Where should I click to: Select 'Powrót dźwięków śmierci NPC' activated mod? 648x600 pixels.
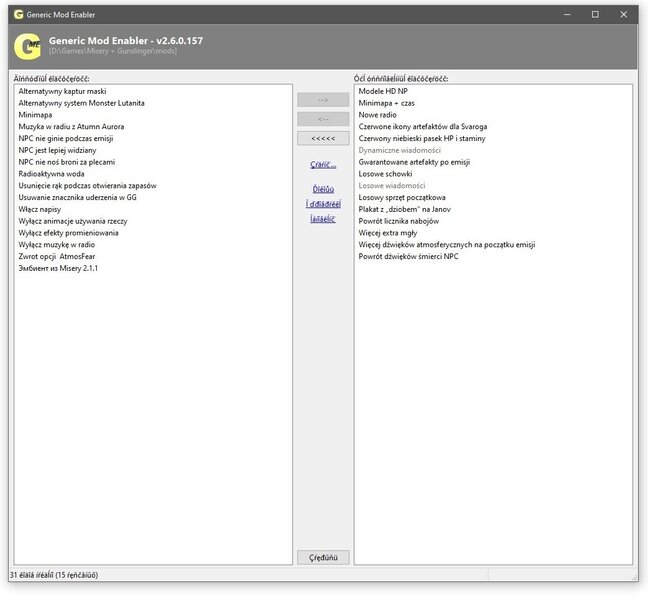(x=408, y=256)
